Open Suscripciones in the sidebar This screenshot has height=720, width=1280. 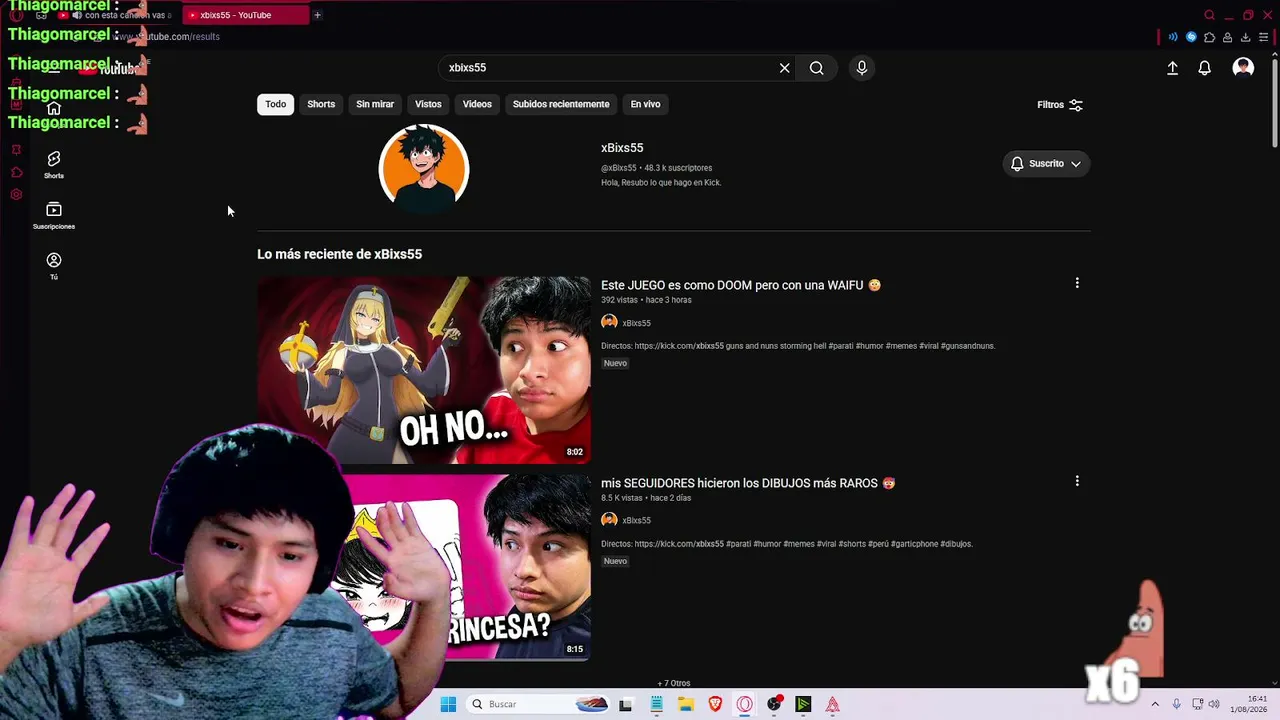pos(54,216)
